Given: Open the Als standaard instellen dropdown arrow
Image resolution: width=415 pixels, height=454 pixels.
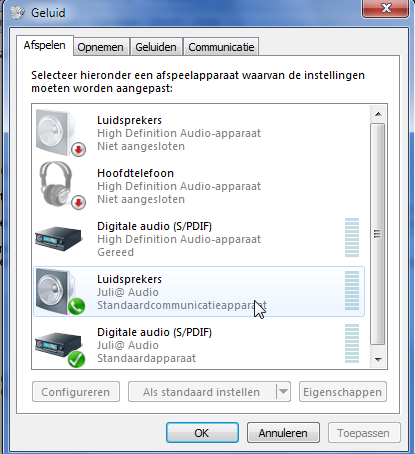Looking at the screenshot, I should pos(283,392).
